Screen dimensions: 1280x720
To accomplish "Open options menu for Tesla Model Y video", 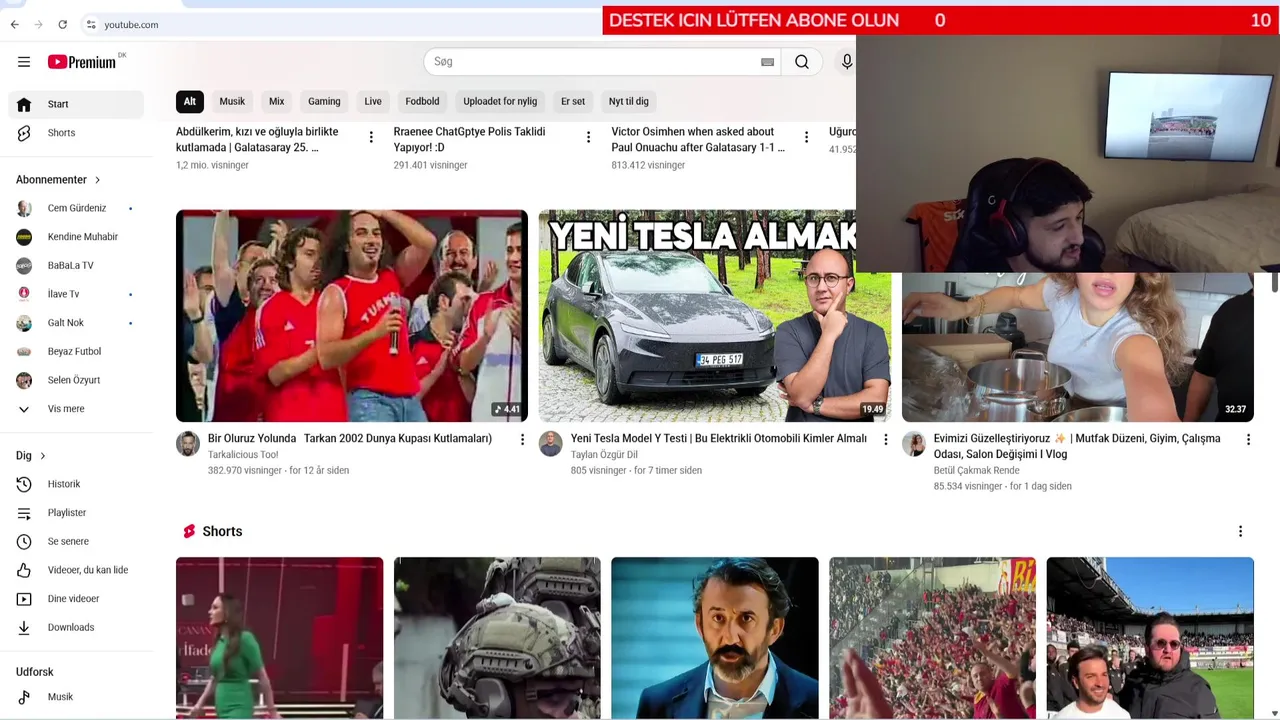I will pos(885,439).
